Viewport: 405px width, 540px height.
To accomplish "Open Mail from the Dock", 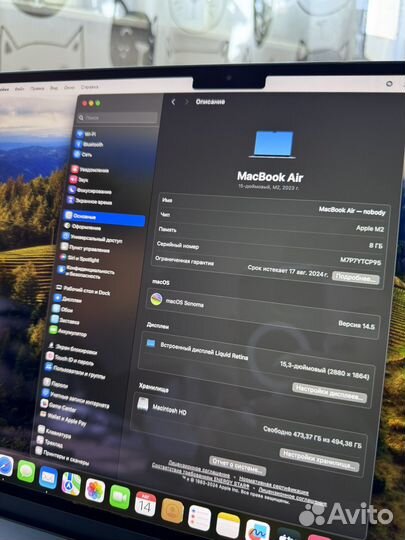I will (48, 478).
